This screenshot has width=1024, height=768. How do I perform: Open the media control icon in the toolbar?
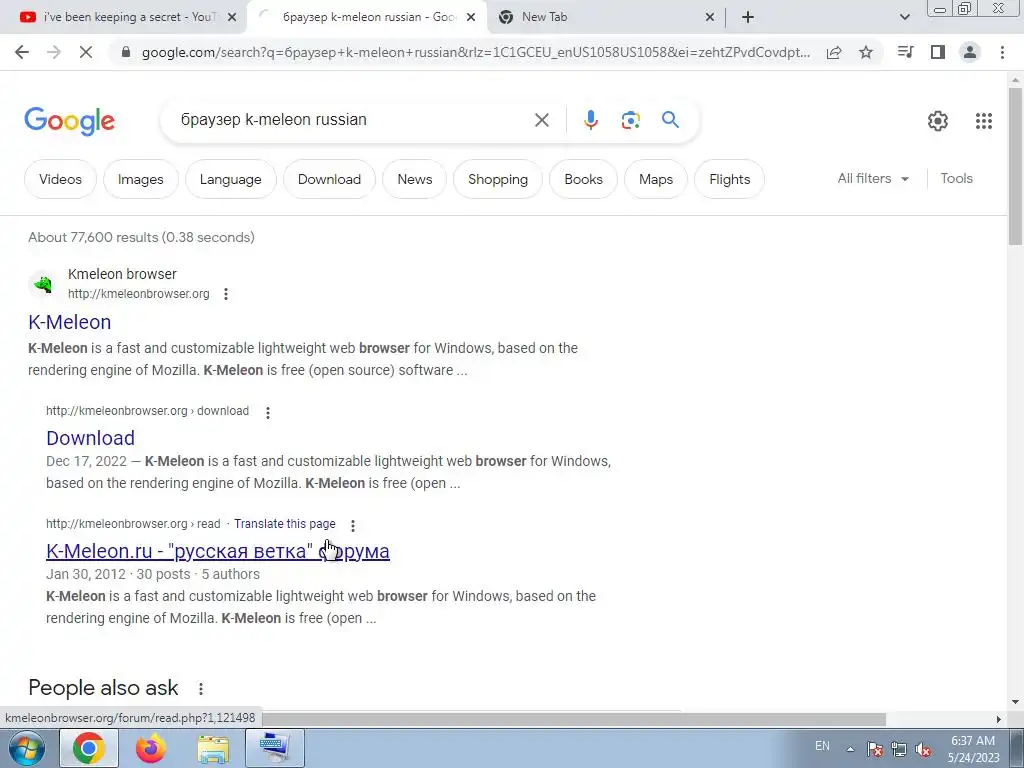coord(906,52)
